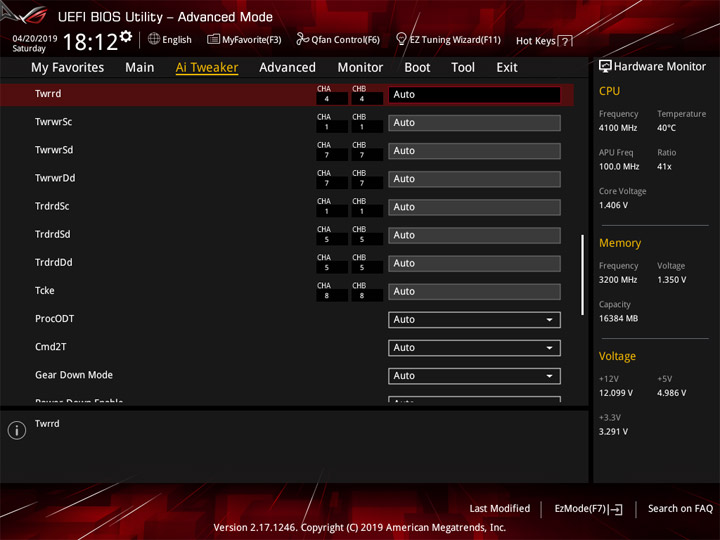The height and width of the screenshot is (540, 720).
Task: Click the Qfan Control fan icon
Action: (x=302, y=39)
